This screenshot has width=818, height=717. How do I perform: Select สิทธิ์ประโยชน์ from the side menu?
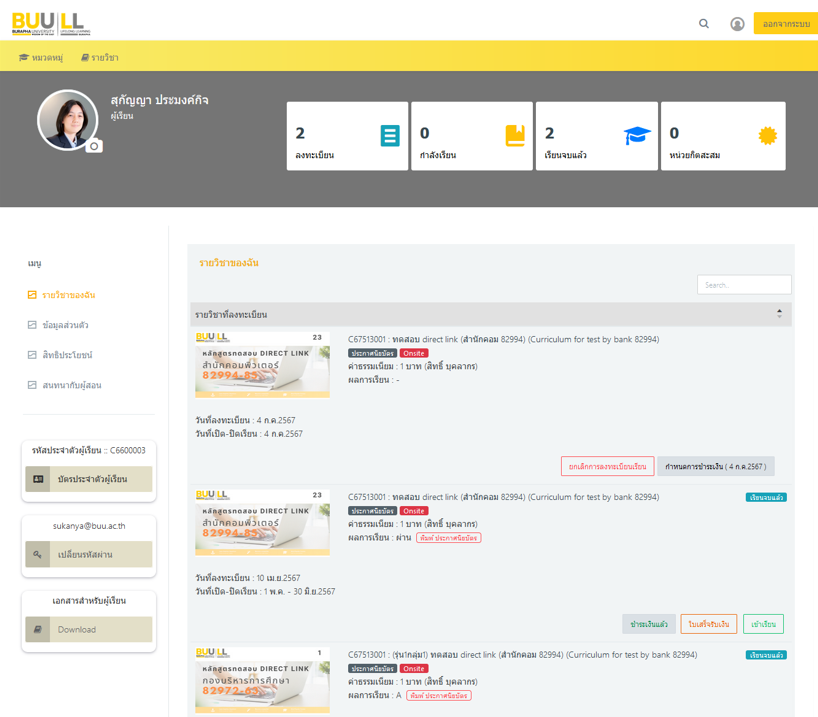pos(67,355)
